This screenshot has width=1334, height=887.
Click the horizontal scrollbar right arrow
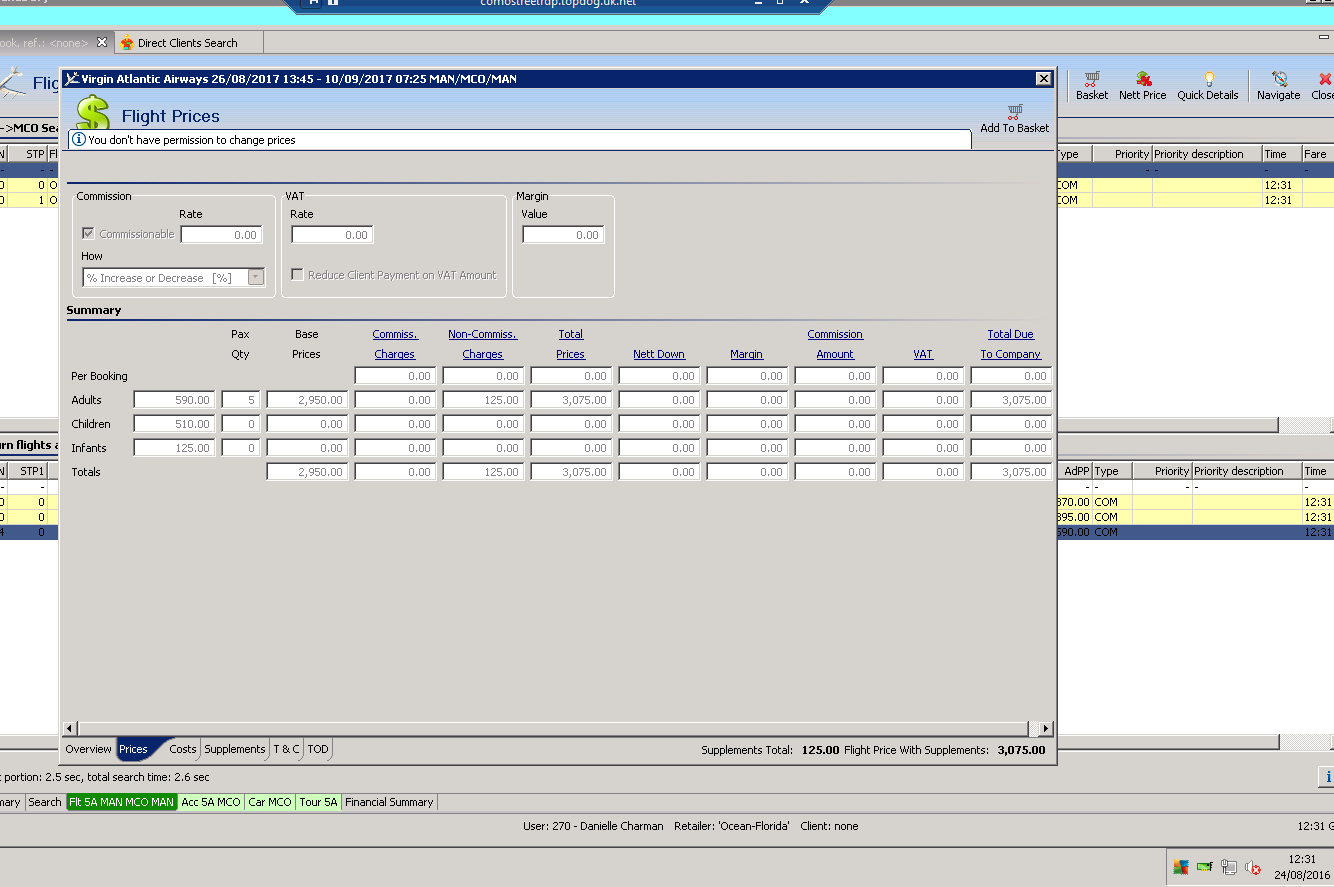pyautogui.click(x=1046, y=729)
